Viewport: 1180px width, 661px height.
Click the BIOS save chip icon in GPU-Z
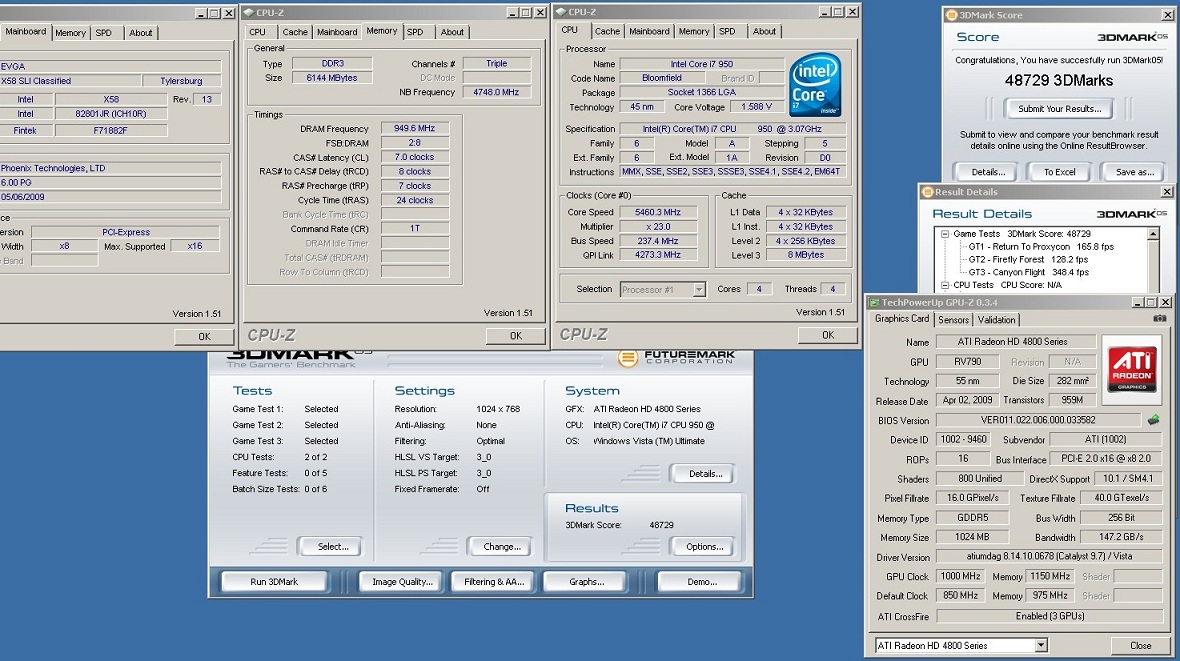click(x=1153, y=419)
